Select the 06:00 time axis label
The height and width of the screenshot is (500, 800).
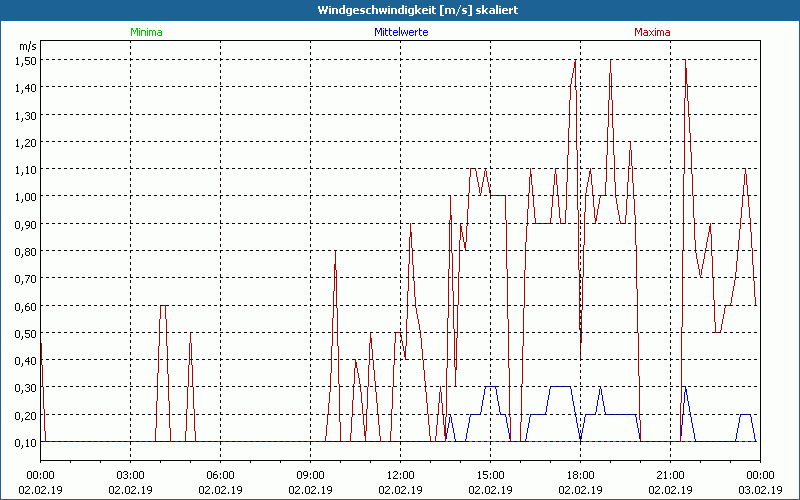220,475
